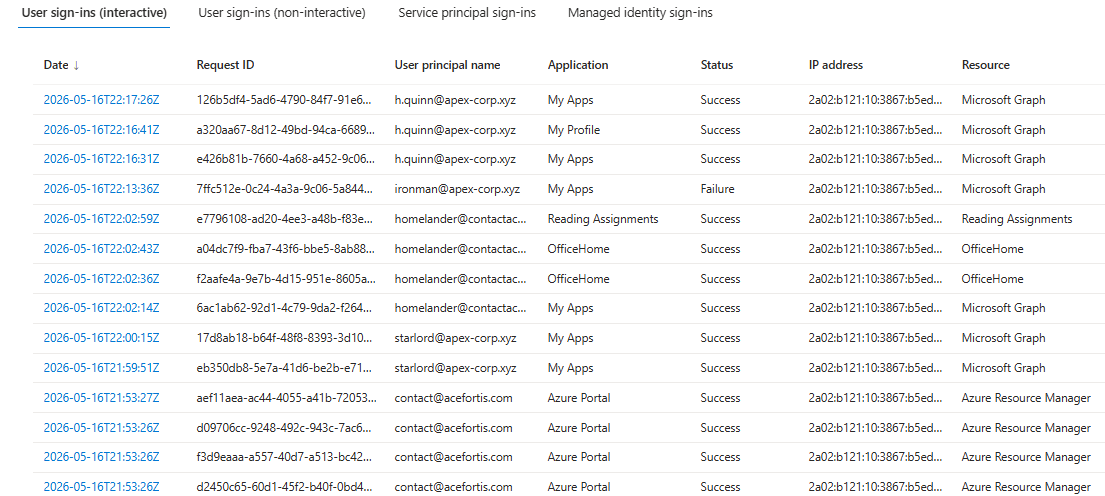Select request ID d09706cc-9248-492c-943c-7ac6...
1105x496 pixels.
pyautogui.click(x=285, y=427)
